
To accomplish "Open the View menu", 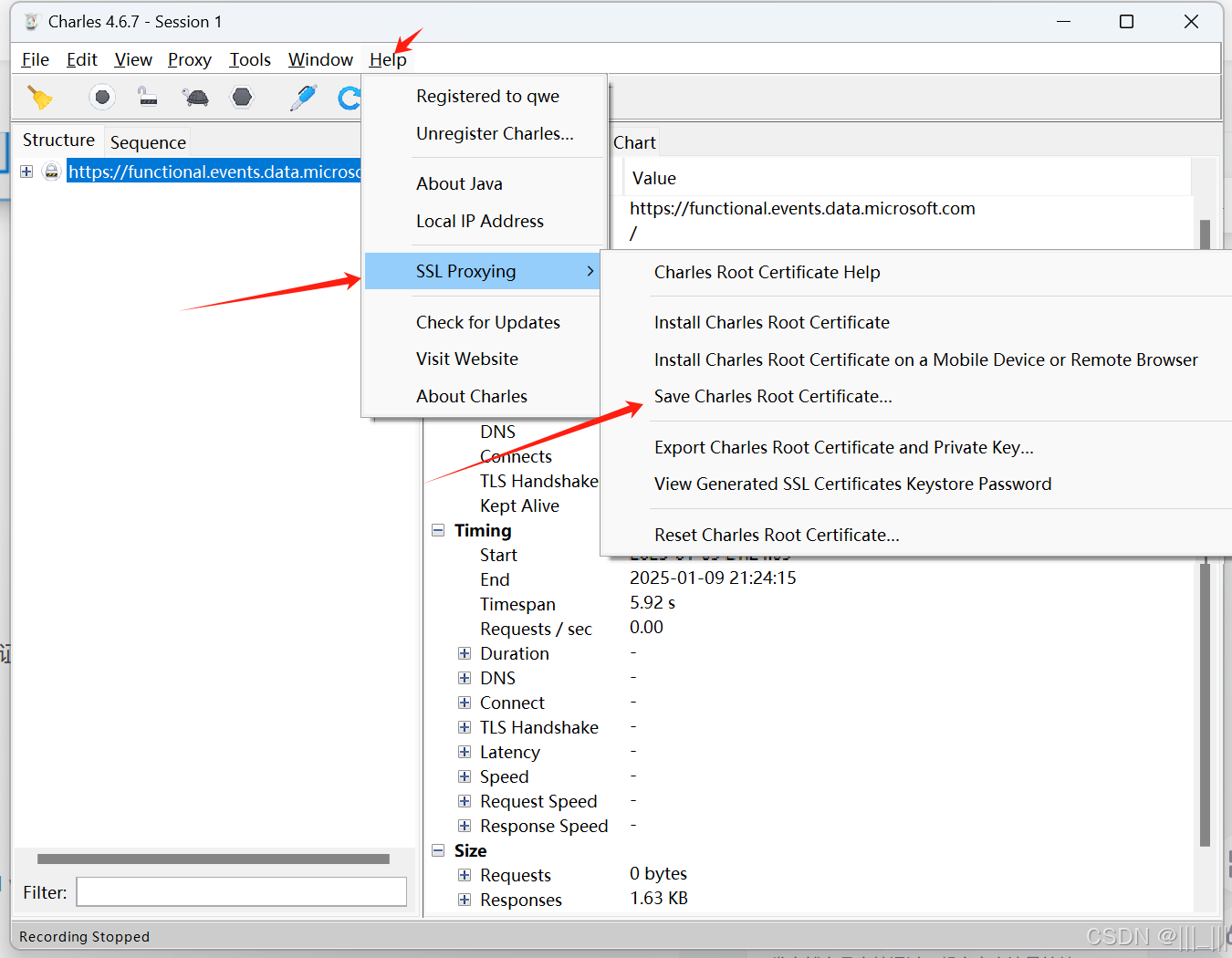I will click(133, 59).
